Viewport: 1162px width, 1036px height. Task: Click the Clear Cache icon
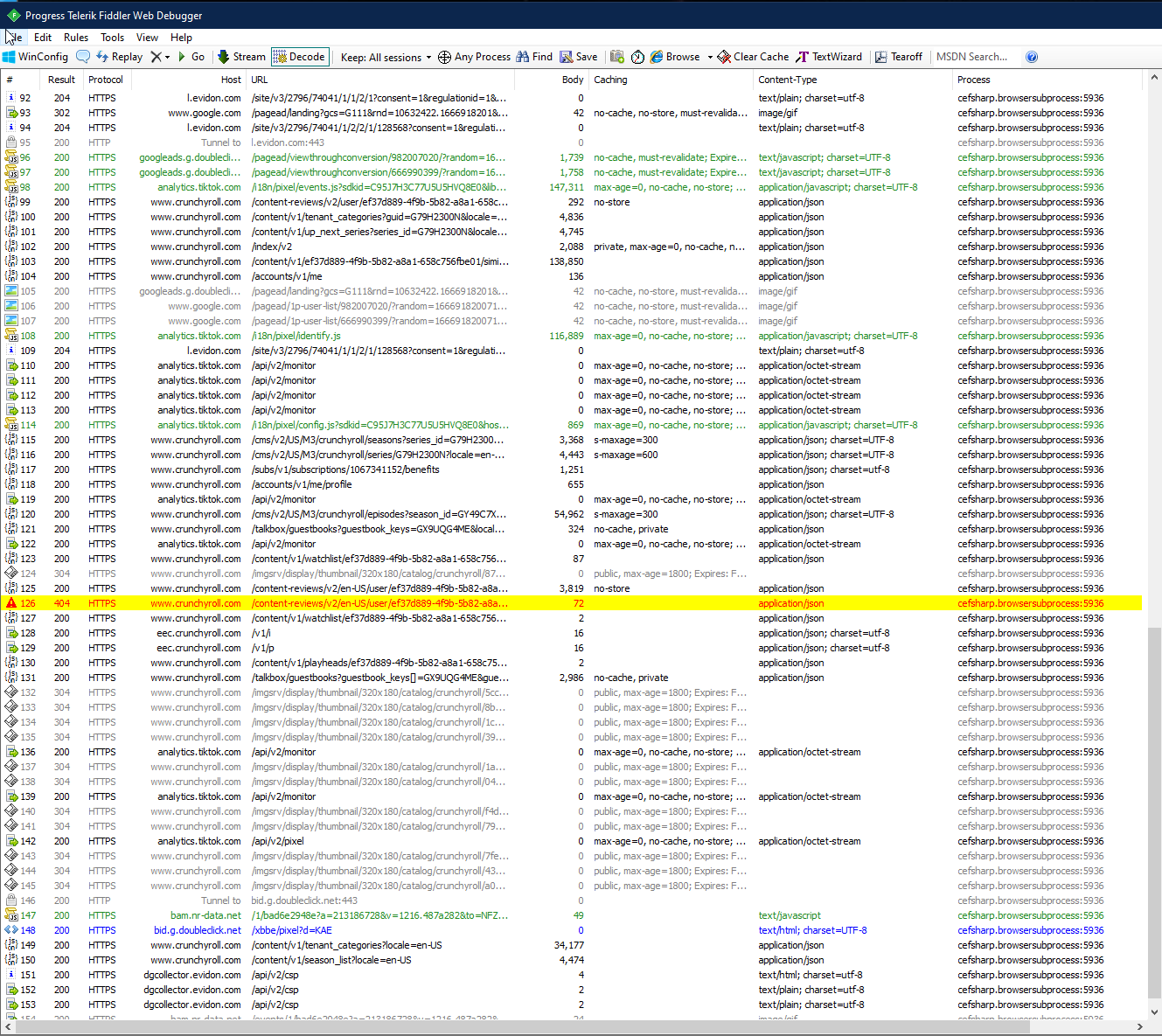point(752,56)
